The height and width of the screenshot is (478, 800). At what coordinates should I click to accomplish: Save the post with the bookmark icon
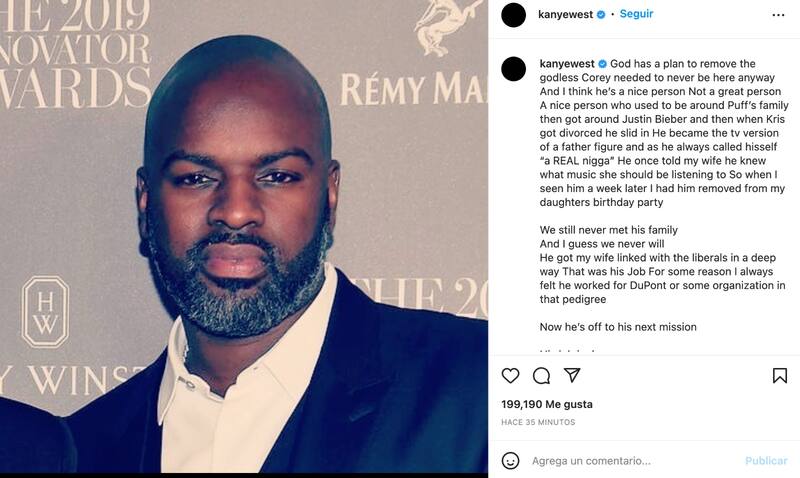pos(779,375)
